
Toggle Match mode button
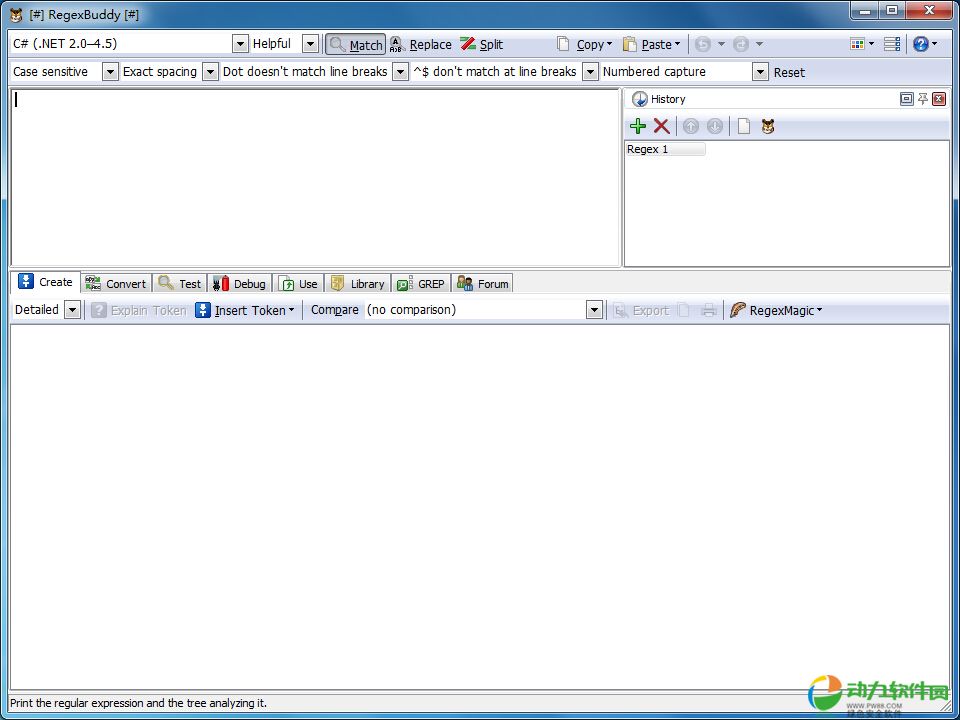coord(355,44)
